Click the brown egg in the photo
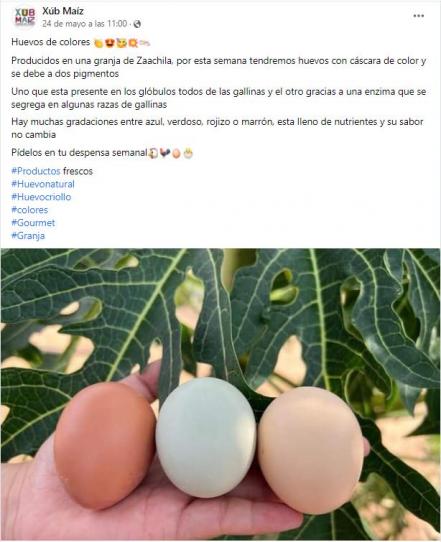 click(104, 445)
